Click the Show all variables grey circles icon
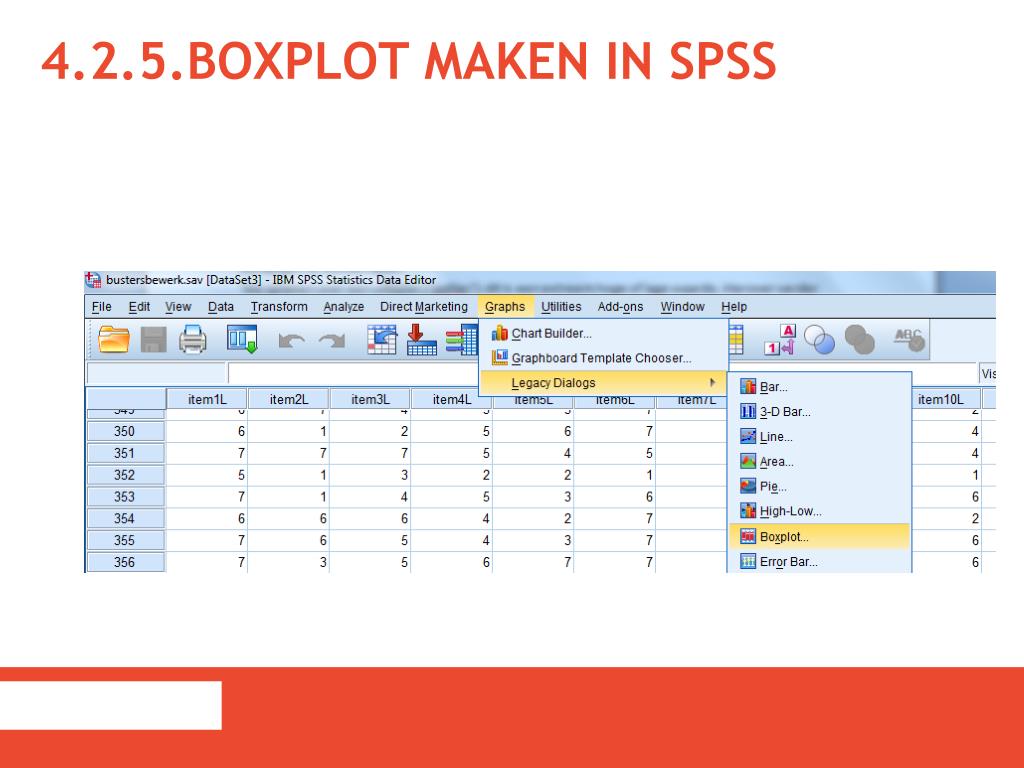The width and height of the screenshot is (1024, 768). [859, 340]
